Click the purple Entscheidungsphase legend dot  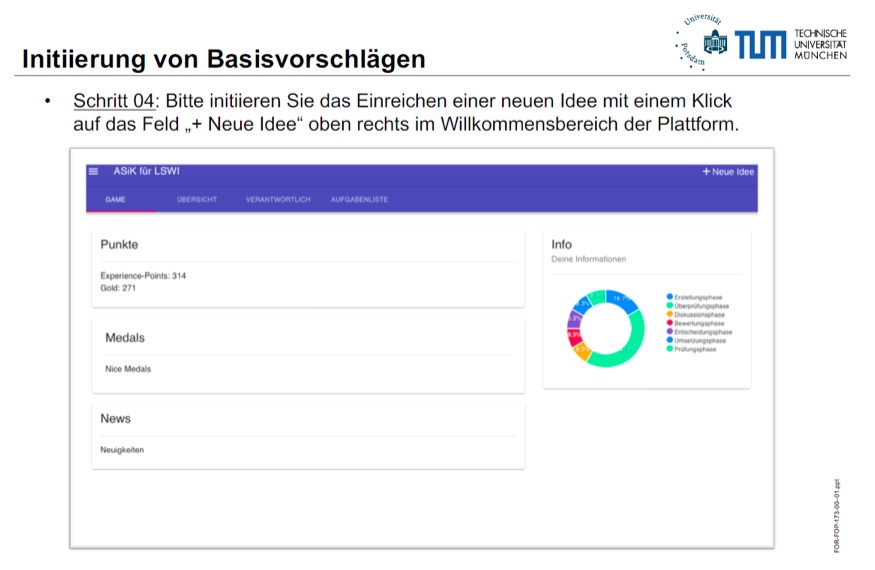[669, 332]
